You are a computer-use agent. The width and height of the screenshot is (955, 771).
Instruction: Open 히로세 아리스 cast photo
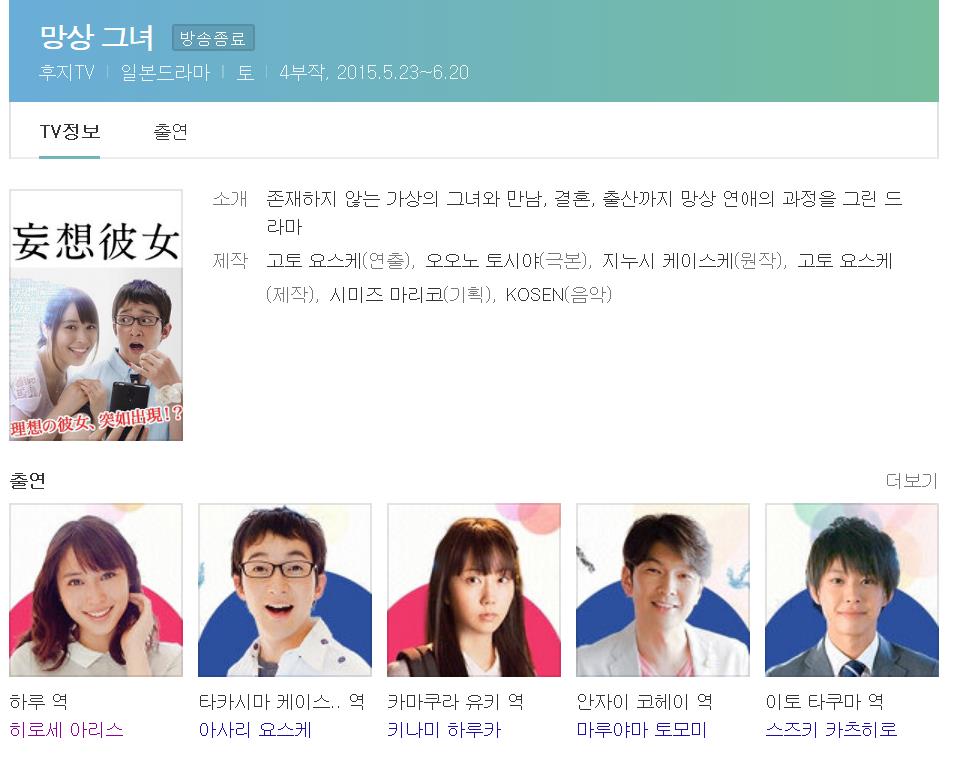coord(96,590)
